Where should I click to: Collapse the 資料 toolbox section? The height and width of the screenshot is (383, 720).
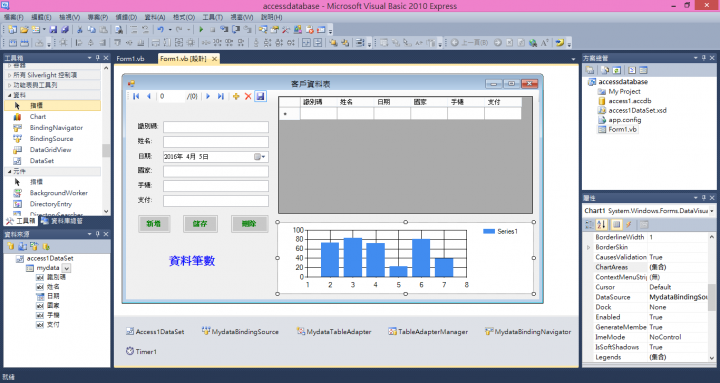(x=10, y=95)
